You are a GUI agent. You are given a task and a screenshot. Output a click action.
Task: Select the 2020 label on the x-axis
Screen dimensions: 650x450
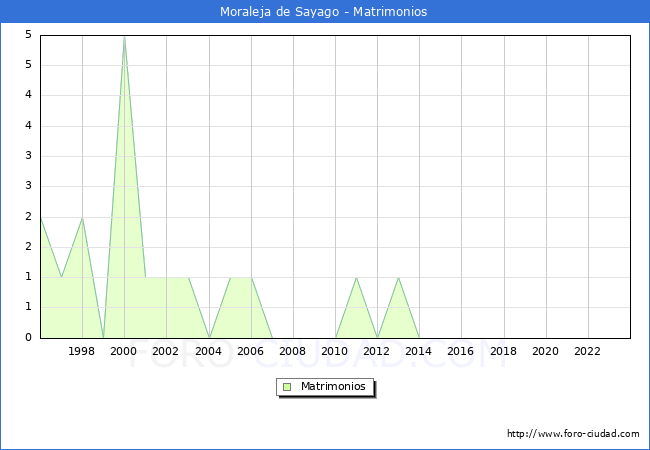tap(545, 351)
